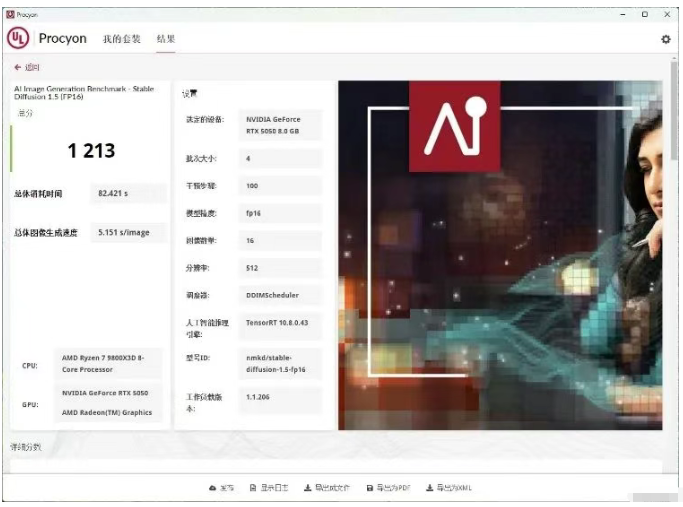This screenshot has height=507, width=683.
Task: Click the 发布 cloud upload button
Action: coord(221,488)
